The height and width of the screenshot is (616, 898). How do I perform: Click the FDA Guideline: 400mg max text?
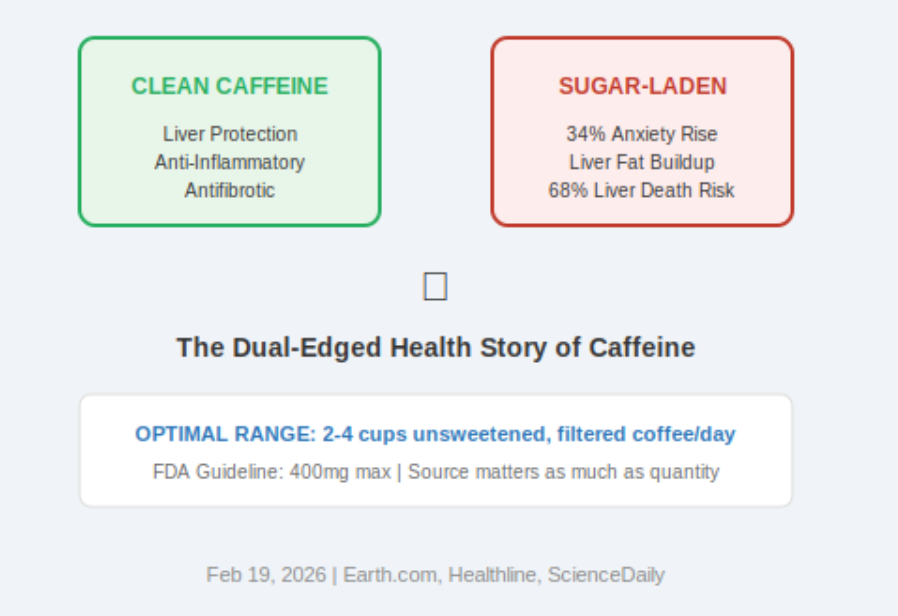[271, 472]
